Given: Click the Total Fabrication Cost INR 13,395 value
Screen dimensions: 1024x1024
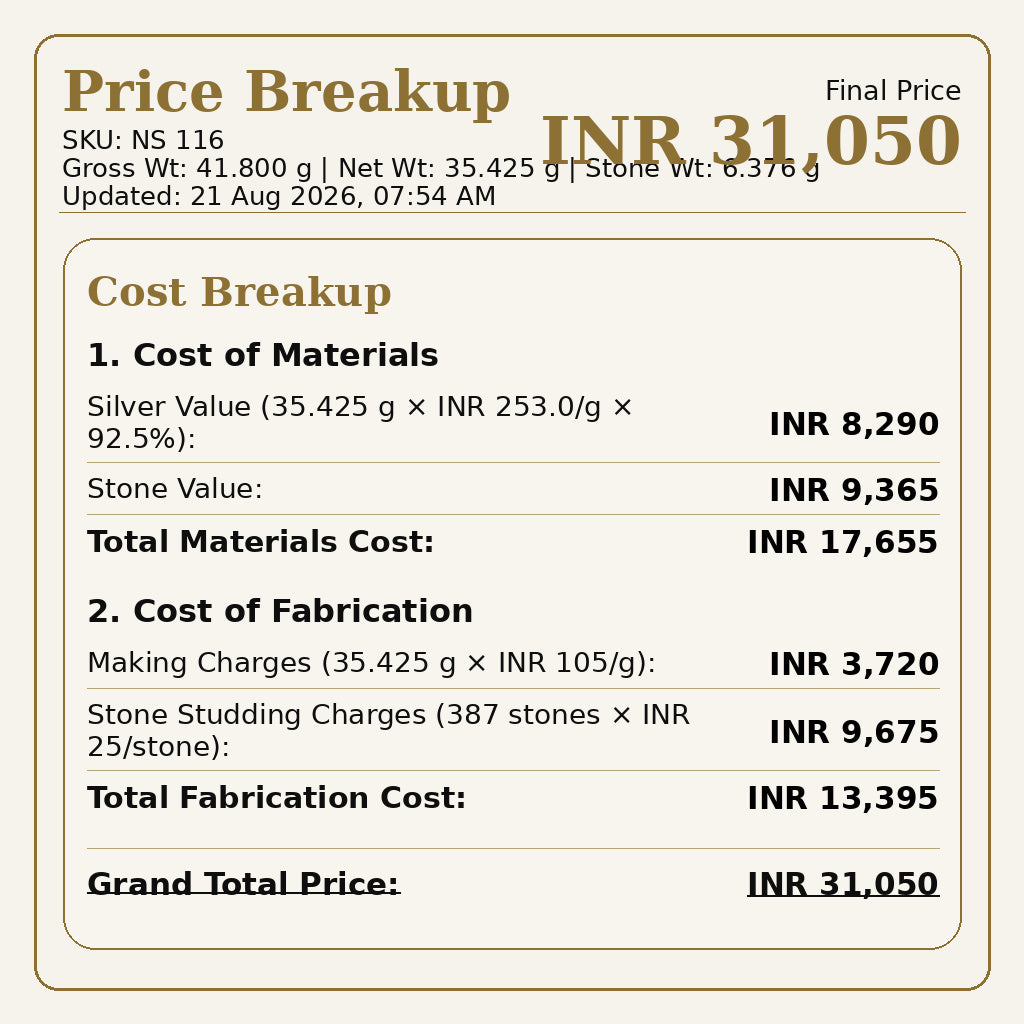Looking at the screenshot, I should point(843,798).
